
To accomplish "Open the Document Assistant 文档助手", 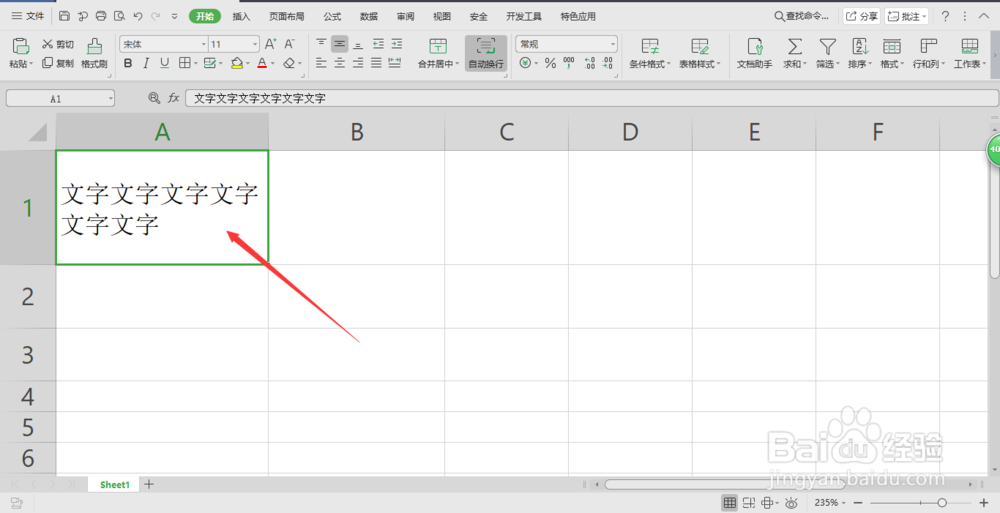I will 754,53.
